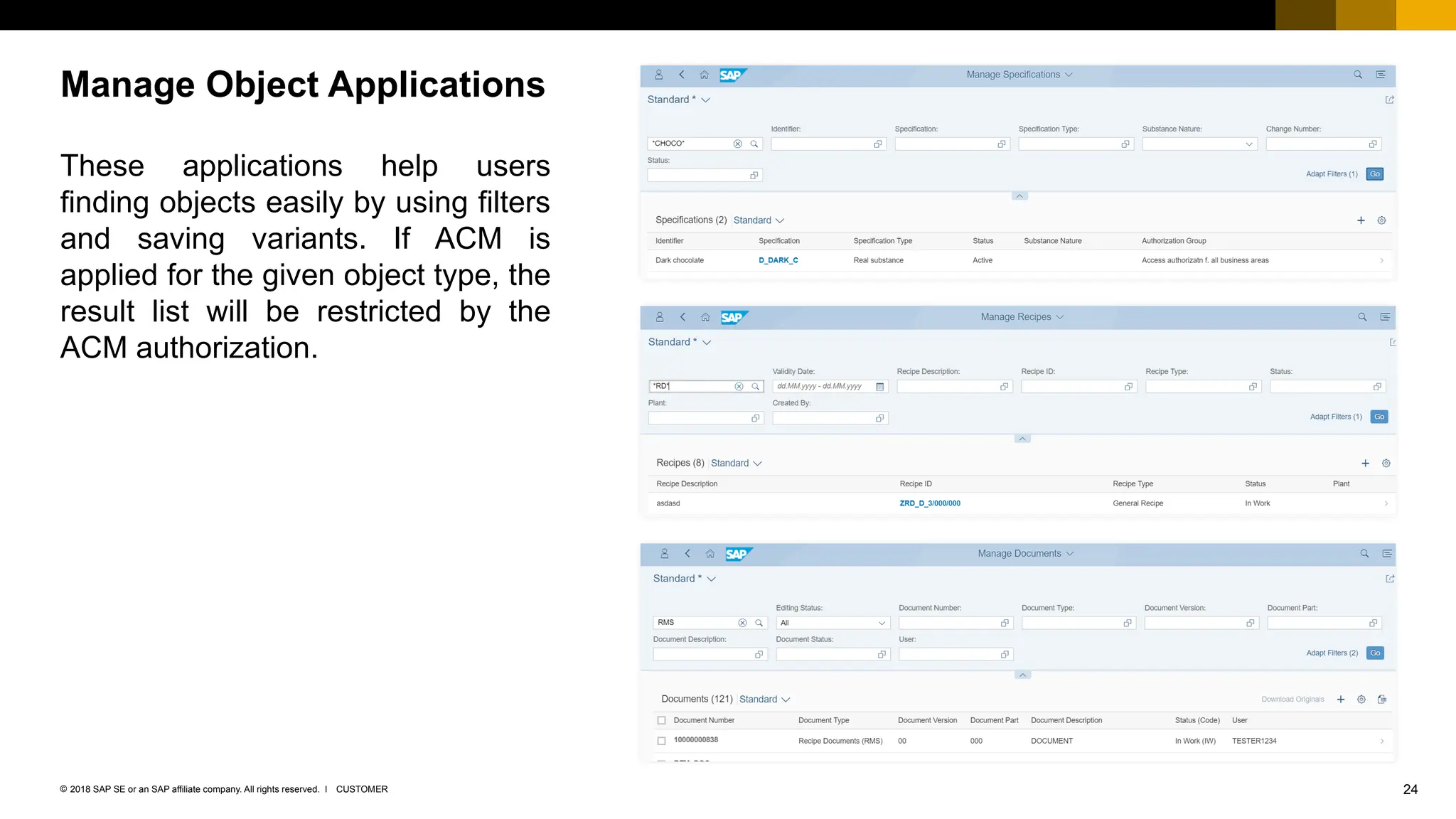
Task: Open notifications list icon in Manage Specifications
Action: pyautogui.click(x=1381, y=75)
